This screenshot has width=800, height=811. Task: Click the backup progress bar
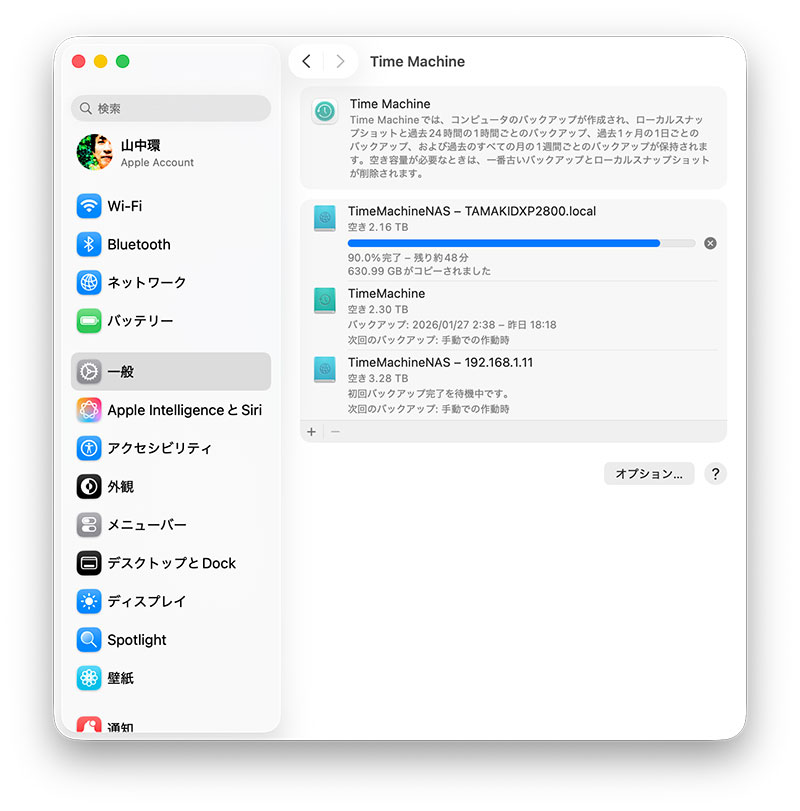pyautogui.click(x=521, y=243)
